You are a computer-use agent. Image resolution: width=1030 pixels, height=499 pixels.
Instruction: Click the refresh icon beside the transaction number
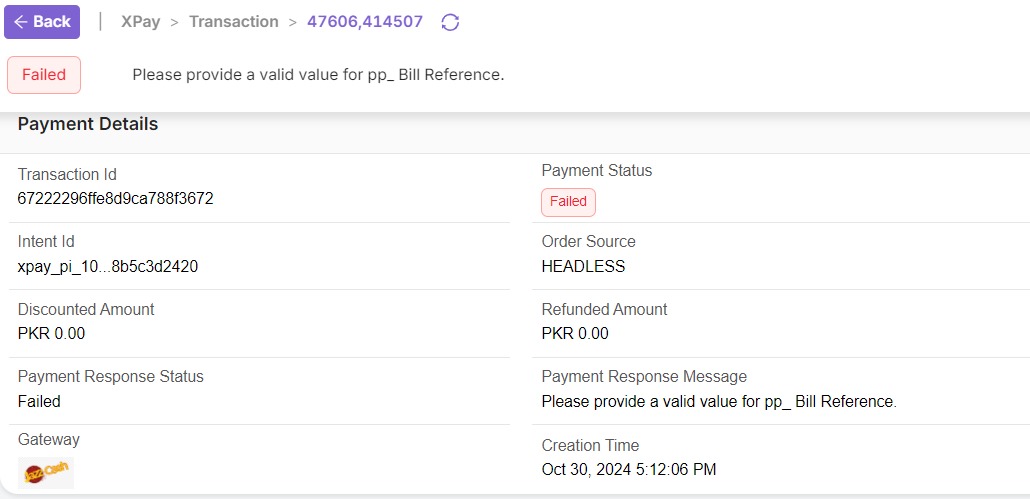[x=450, y=22]
